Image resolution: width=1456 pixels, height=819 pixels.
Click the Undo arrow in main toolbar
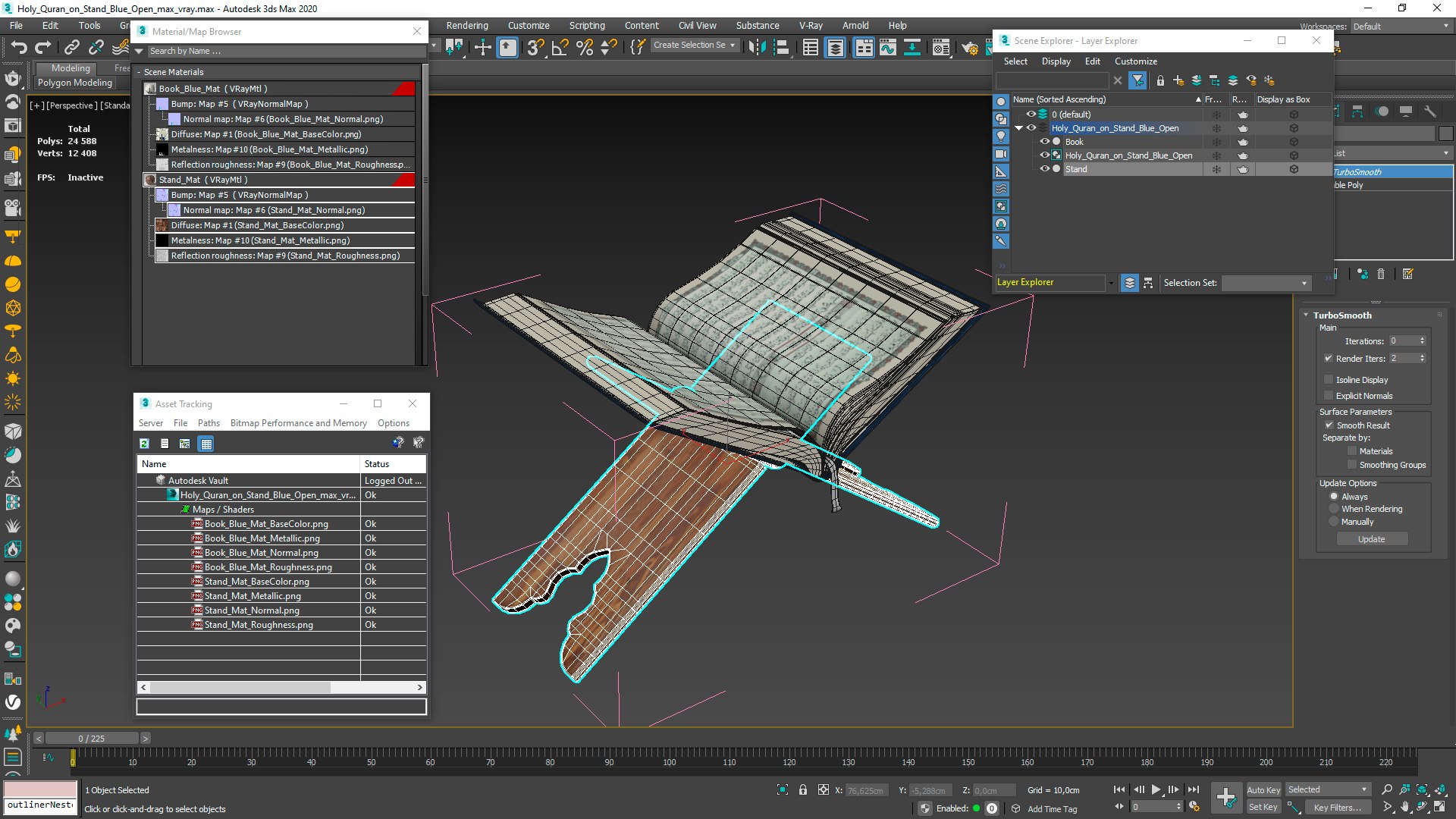pyautogui.click(x=18, y=47)
